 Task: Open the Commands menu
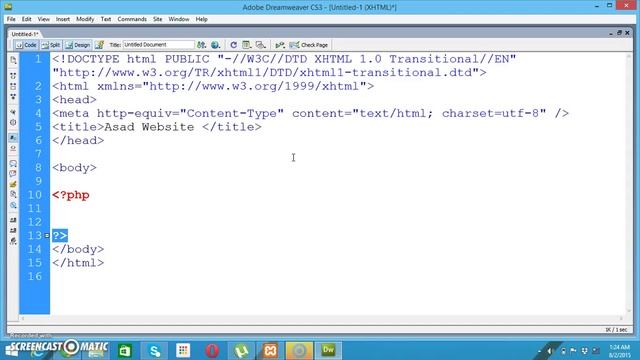[x=132, y=19]
